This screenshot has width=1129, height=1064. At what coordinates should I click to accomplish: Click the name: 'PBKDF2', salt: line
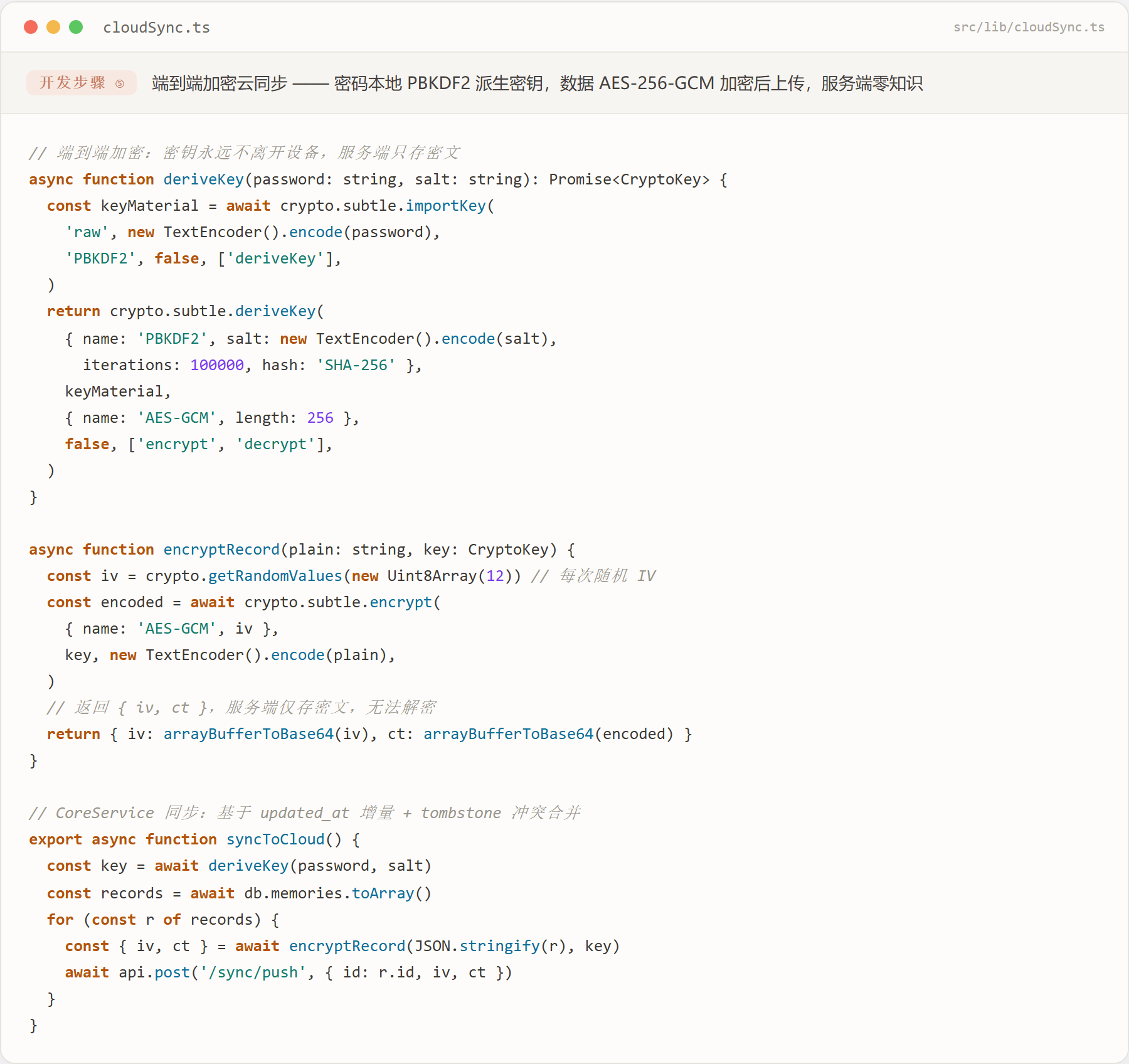pyautogui.click(x=311, y=339)
